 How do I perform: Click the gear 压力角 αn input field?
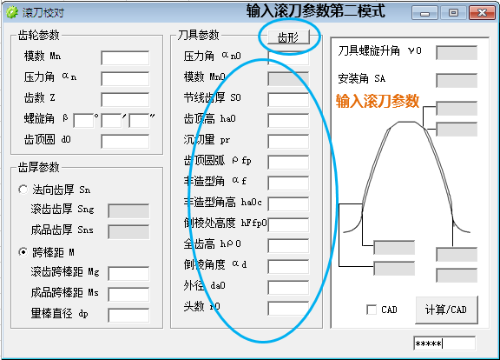tap(125, 79)
